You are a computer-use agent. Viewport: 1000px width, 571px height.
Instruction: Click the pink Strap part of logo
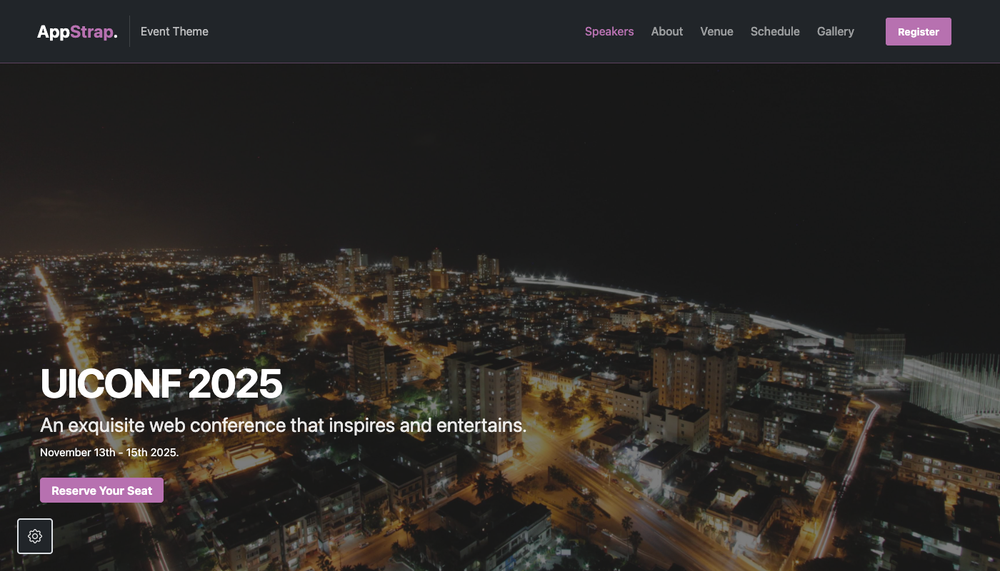tap(94, 31)
